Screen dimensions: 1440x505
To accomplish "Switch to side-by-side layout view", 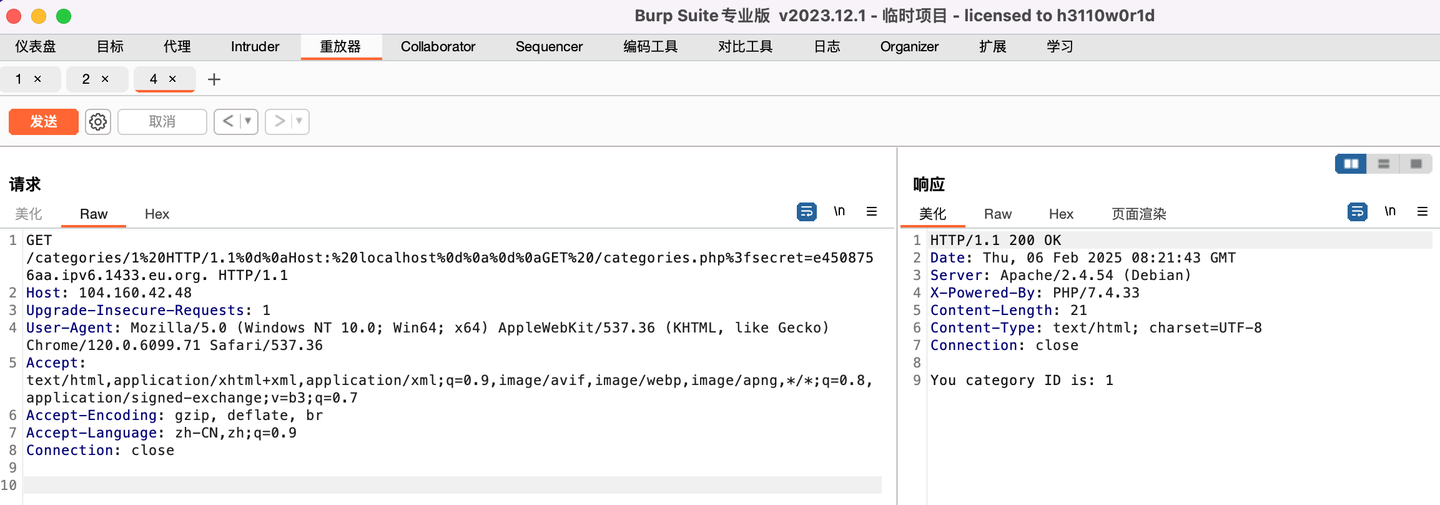I will 1351,163.
